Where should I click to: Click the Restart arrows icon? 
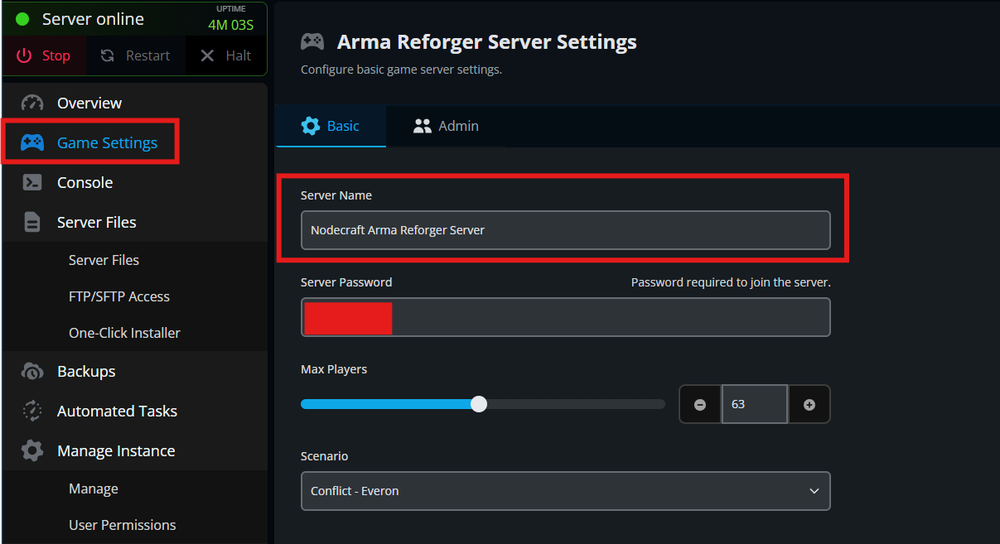[x=107, y=55]
